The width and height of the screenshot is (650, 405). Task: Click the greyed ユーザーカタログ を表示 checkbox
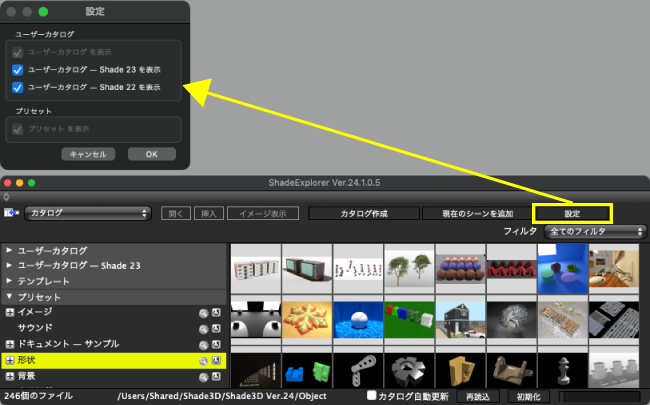[x=17, y=52]
